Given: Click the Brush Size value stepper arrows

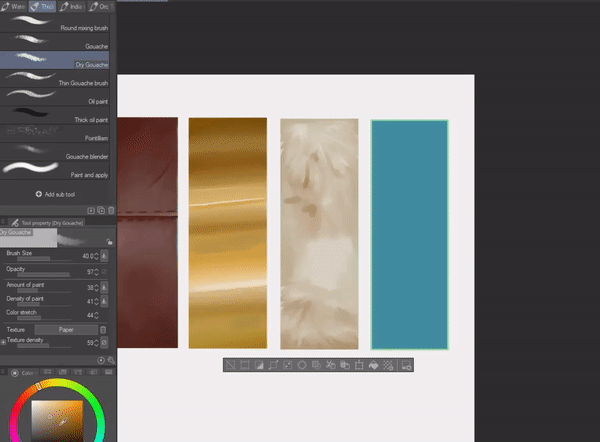Looking at the screenshot, I should coord(96,256).
